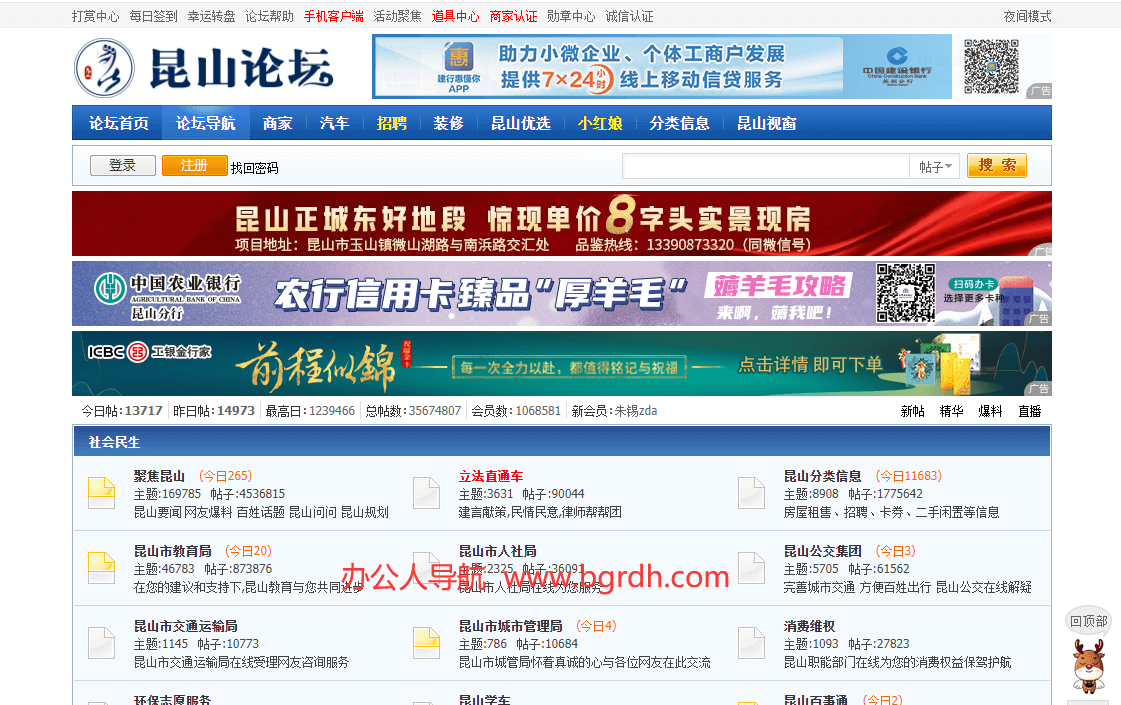Open 汽车 navigation item
This screenshot has height=705, width=1121.
[x=335, y=123]
